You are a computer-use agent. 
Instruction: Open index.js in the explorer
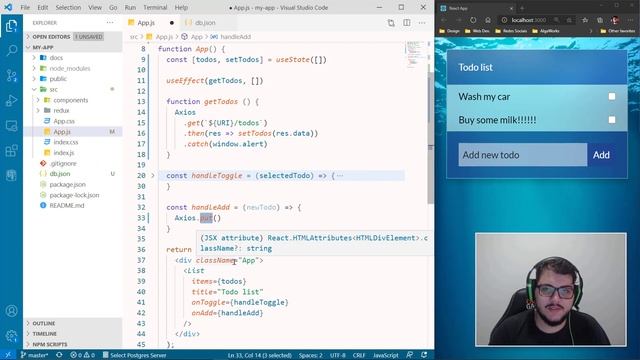point(64,153)
